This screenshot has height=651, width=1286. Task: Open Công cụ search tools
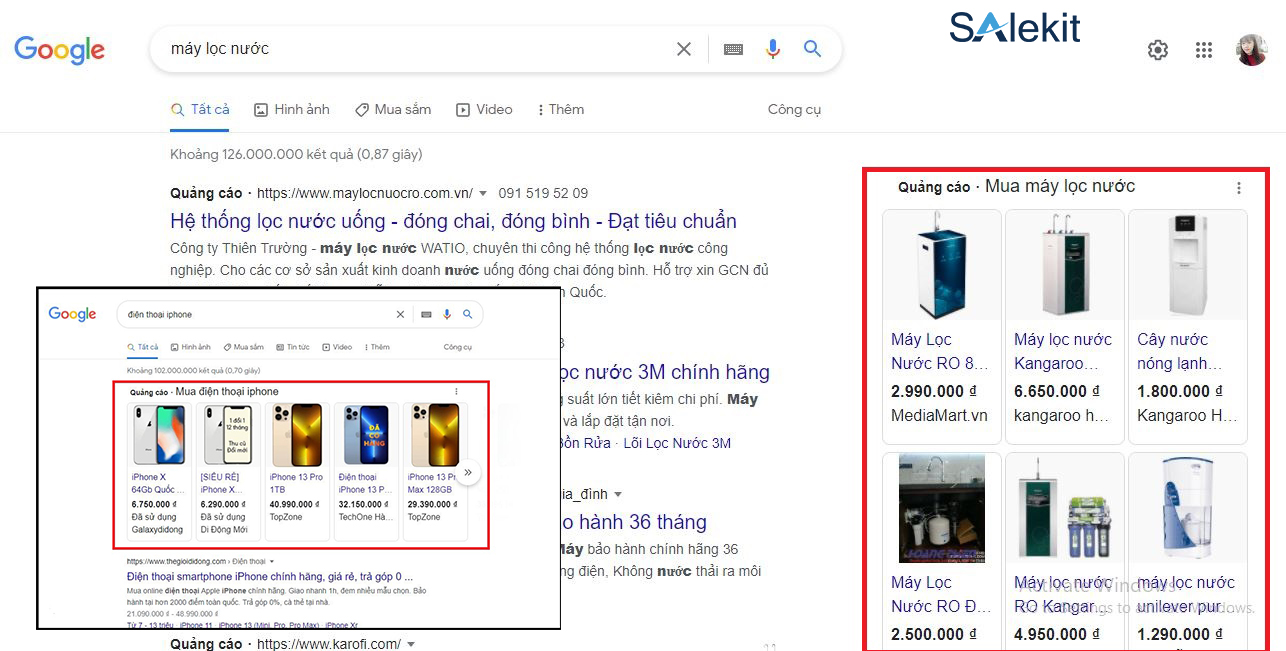click(x=794, y=109)
